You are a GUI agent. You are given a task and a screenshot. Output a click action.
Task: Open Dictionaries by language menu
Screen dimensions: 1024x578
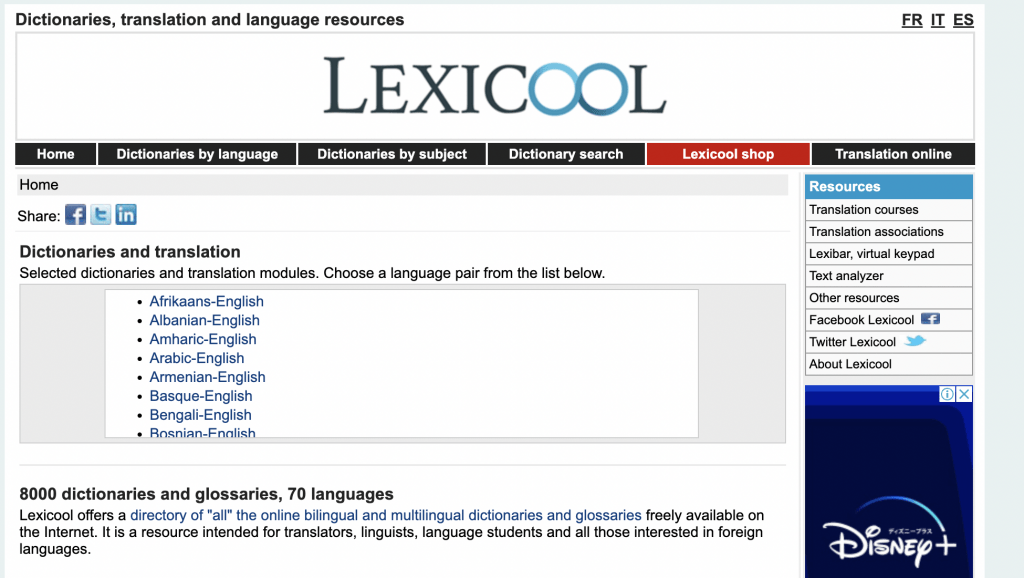coord(197,154)
